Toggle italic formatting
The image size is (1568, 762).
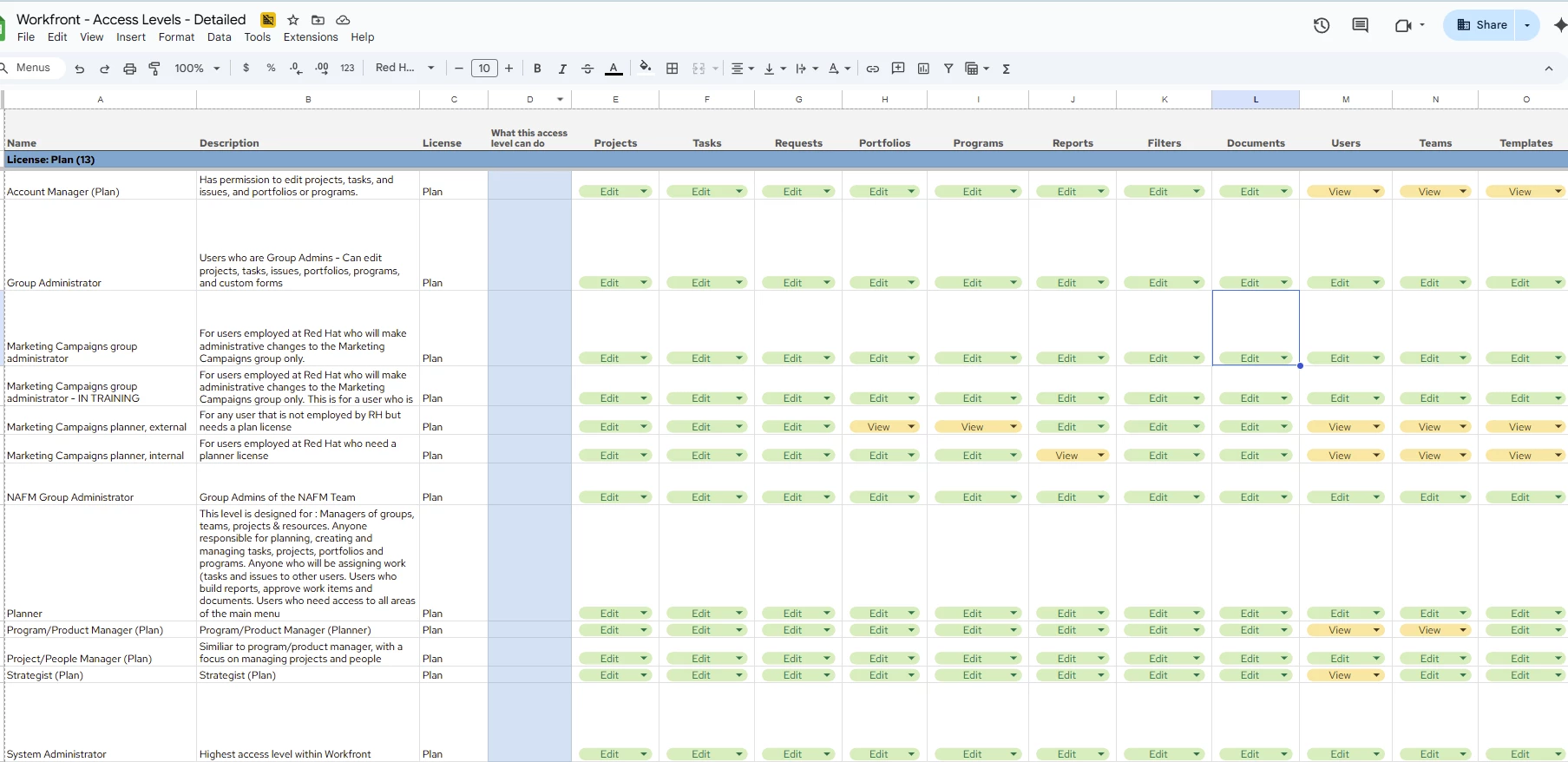point(562,69)
